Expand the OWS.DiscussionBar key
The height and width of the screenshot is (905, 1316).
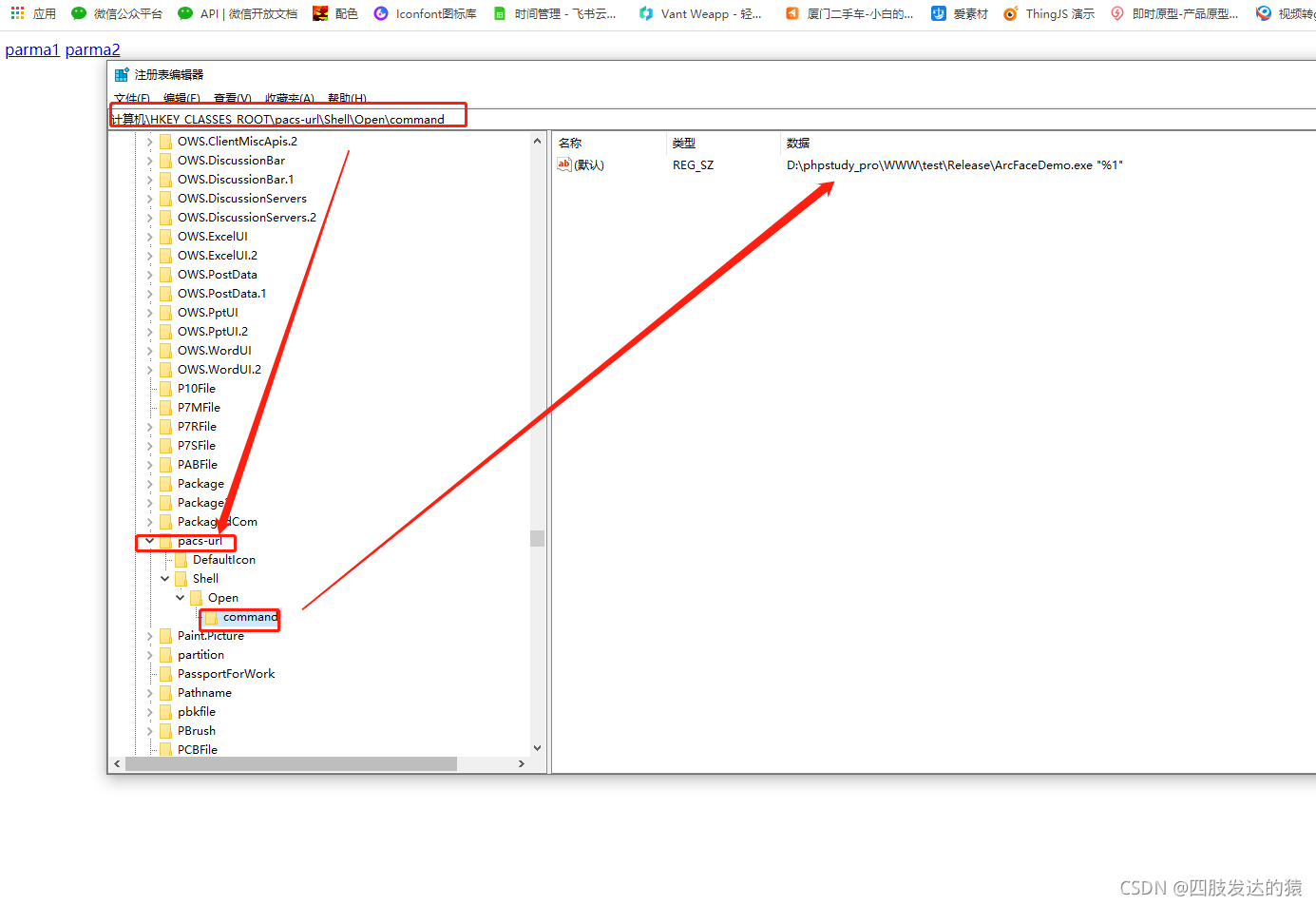(x=149, y=161)
